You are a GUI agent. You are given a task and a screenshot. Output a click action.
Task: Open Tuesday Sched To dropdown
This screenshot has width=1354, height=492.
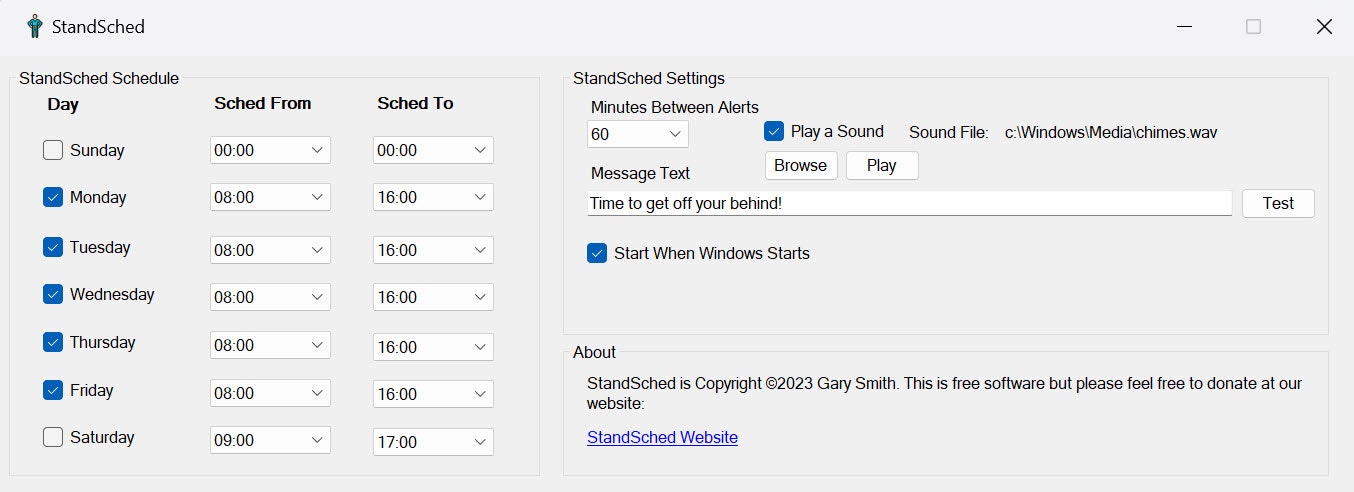433,250
